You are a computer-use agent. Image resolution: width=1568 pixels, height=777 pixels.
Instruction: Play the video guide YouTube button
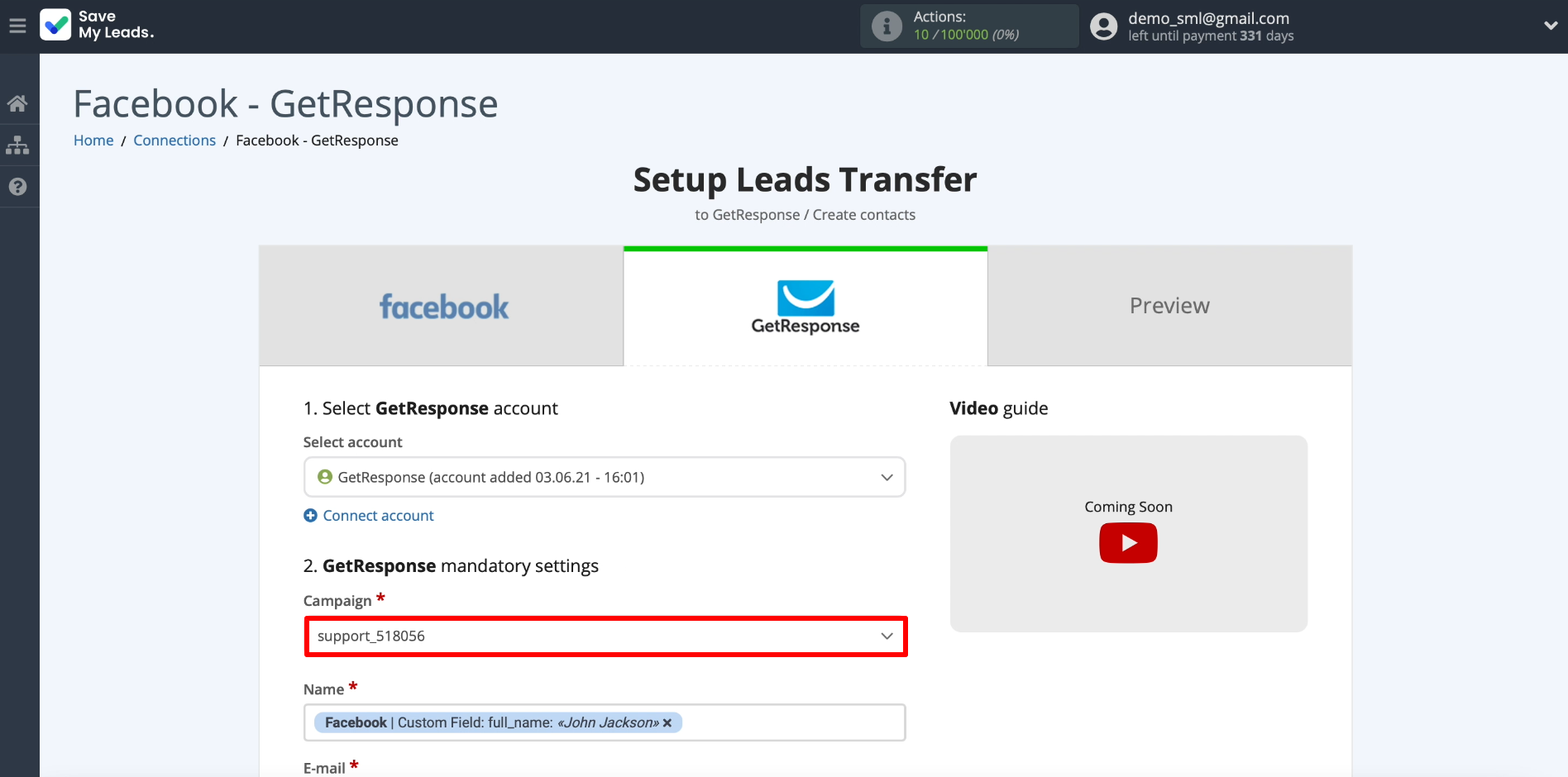(1128, 543)
